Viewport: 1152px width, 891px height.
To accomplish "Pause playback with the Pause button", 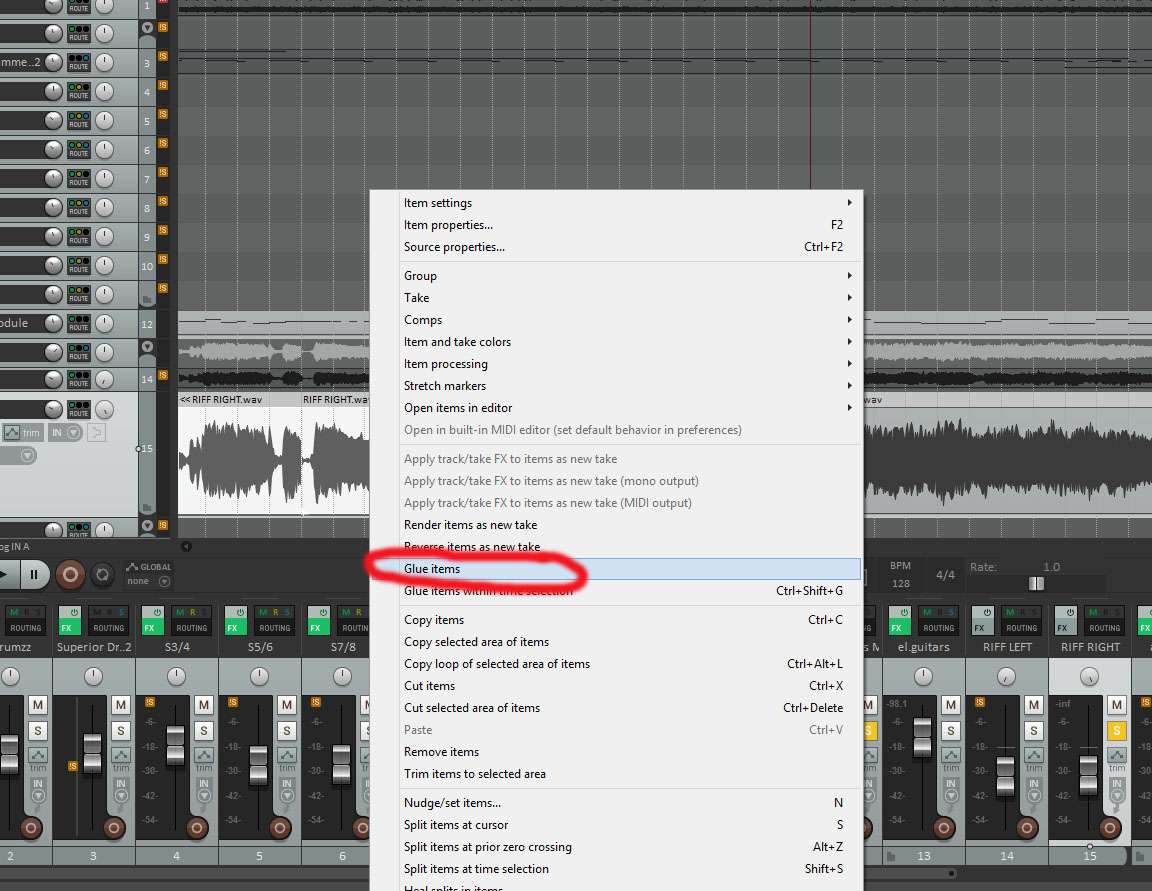I will tap(33, 574).
